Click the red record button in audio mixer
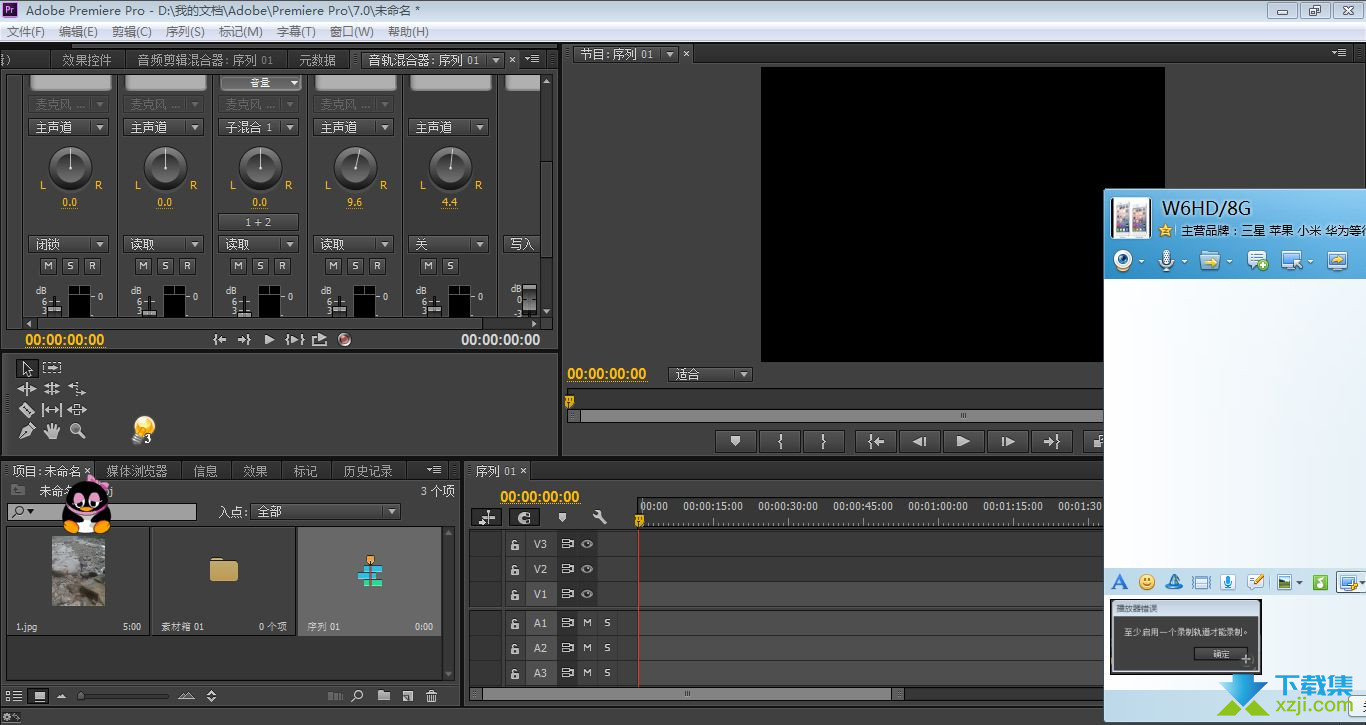1366x725 pixels. click(345, 340)
